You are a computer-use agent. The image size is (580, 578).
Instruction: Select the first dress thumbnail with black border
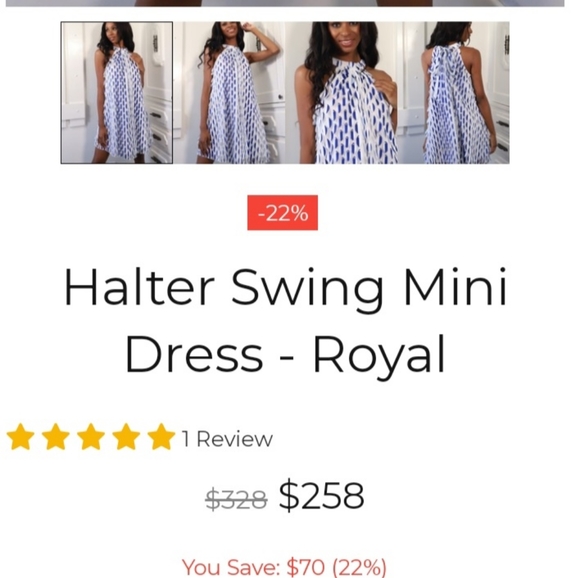coord(117,92)
